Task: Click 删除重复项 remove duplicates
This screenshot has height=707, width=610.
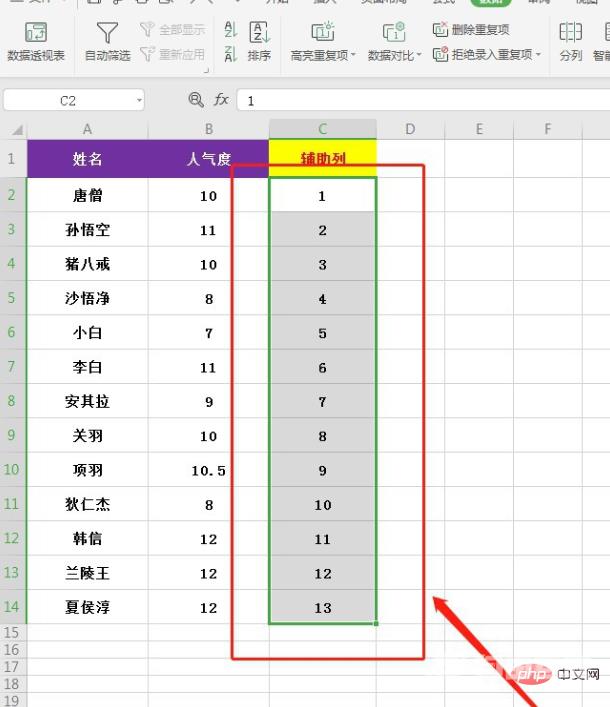Action: [472, 30]
